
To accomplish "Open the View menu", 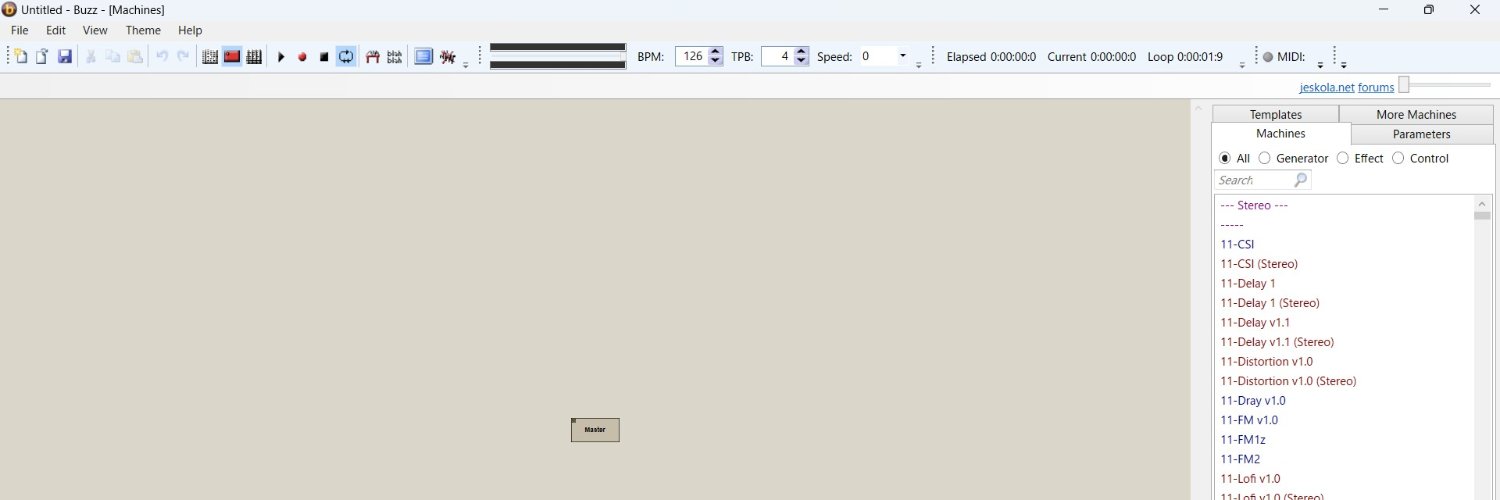I will click(x=95, y=30).
